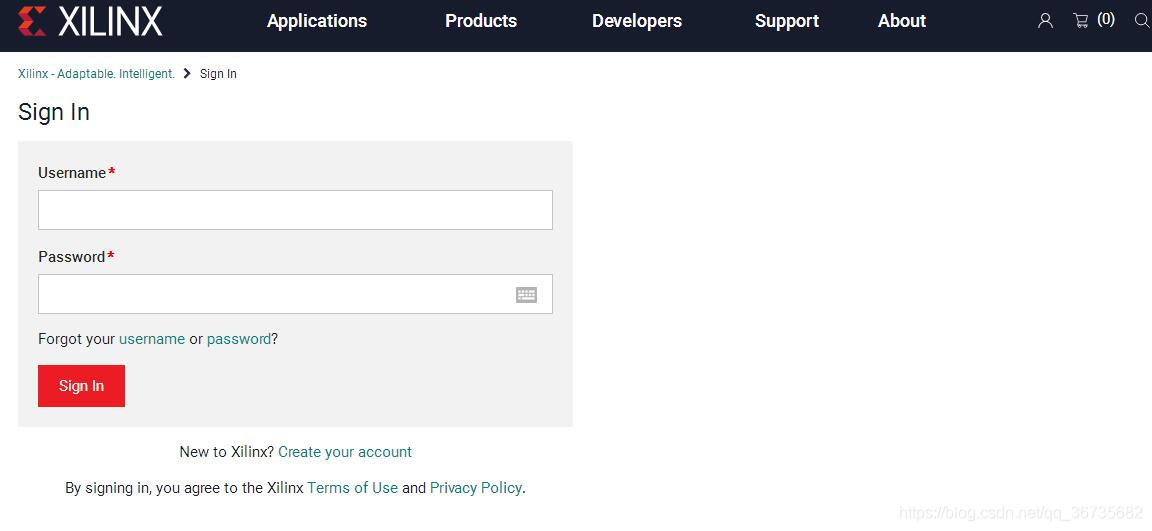Open the Products menu

pyautogui.click(x=481, y=21)
